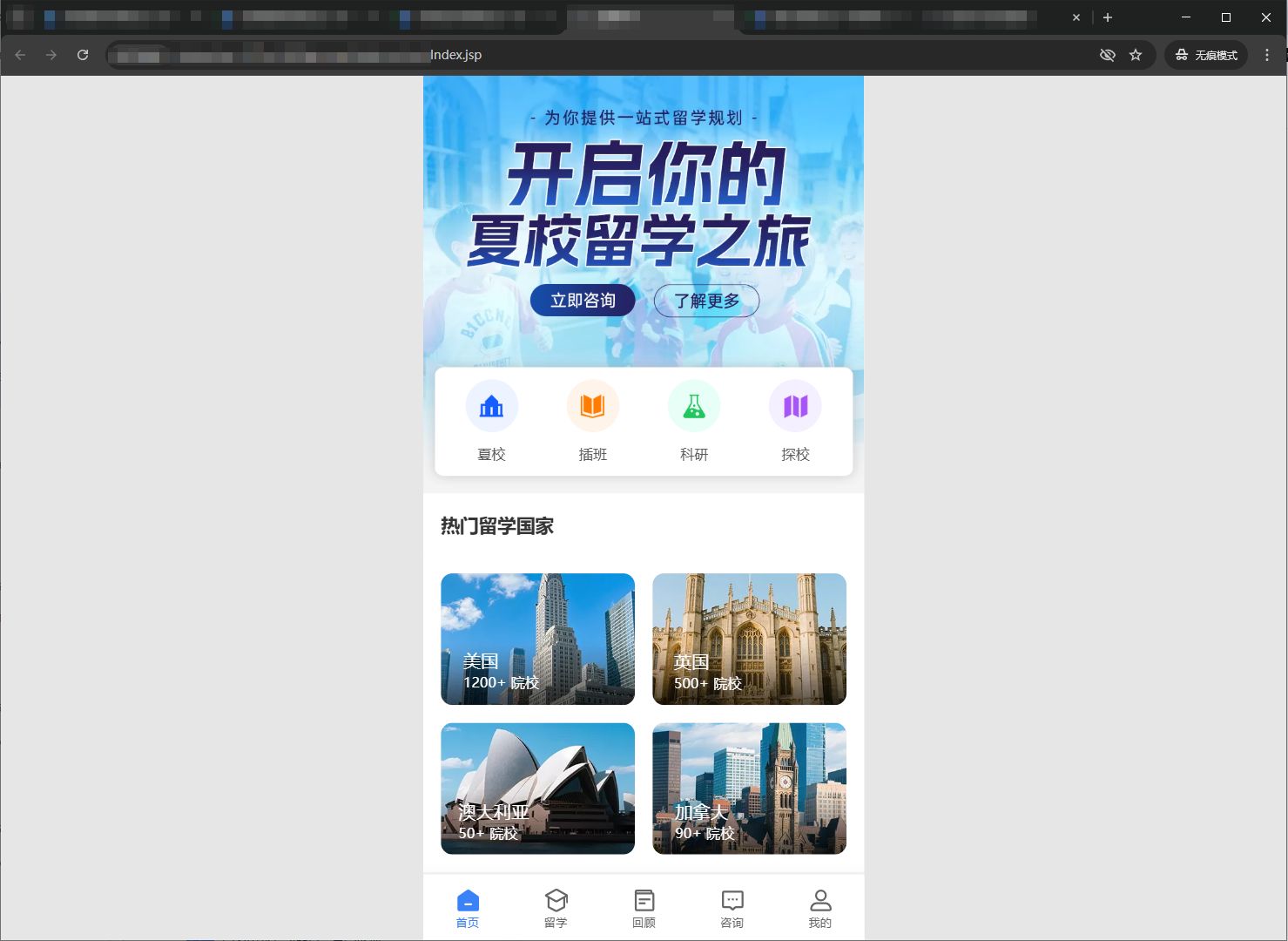The width and height of the screenshot is (1288, 941).
Task: Open the browser three-dot menu
Action: pos(1266,55)
